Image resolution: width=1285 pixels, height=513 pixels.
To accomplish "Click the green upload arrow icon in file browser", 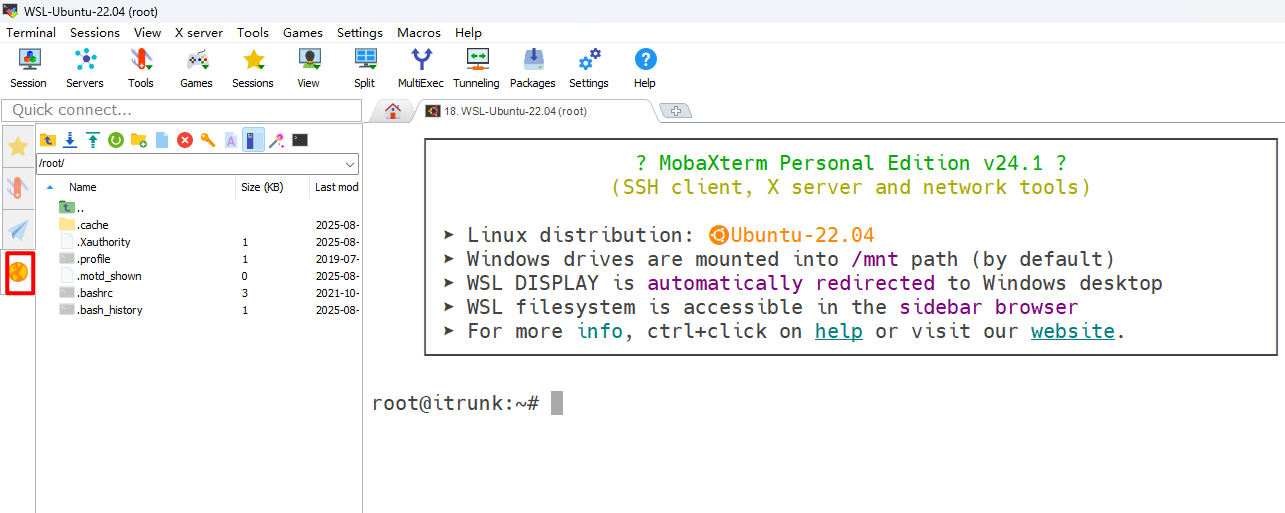I will tap(93, 140).
